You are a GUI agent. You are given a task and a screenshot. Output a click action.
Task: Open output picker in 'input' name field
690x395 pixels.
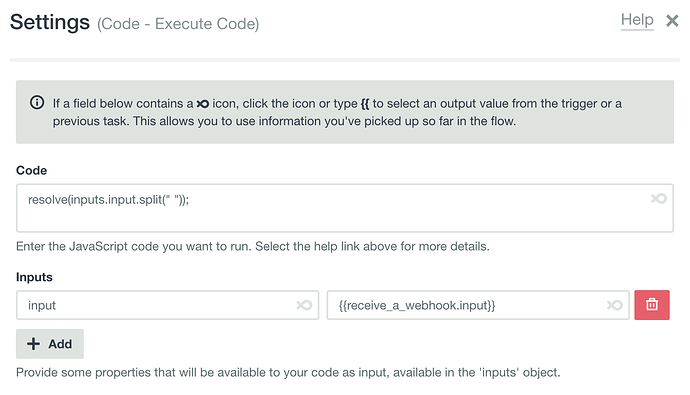(304, 305)
